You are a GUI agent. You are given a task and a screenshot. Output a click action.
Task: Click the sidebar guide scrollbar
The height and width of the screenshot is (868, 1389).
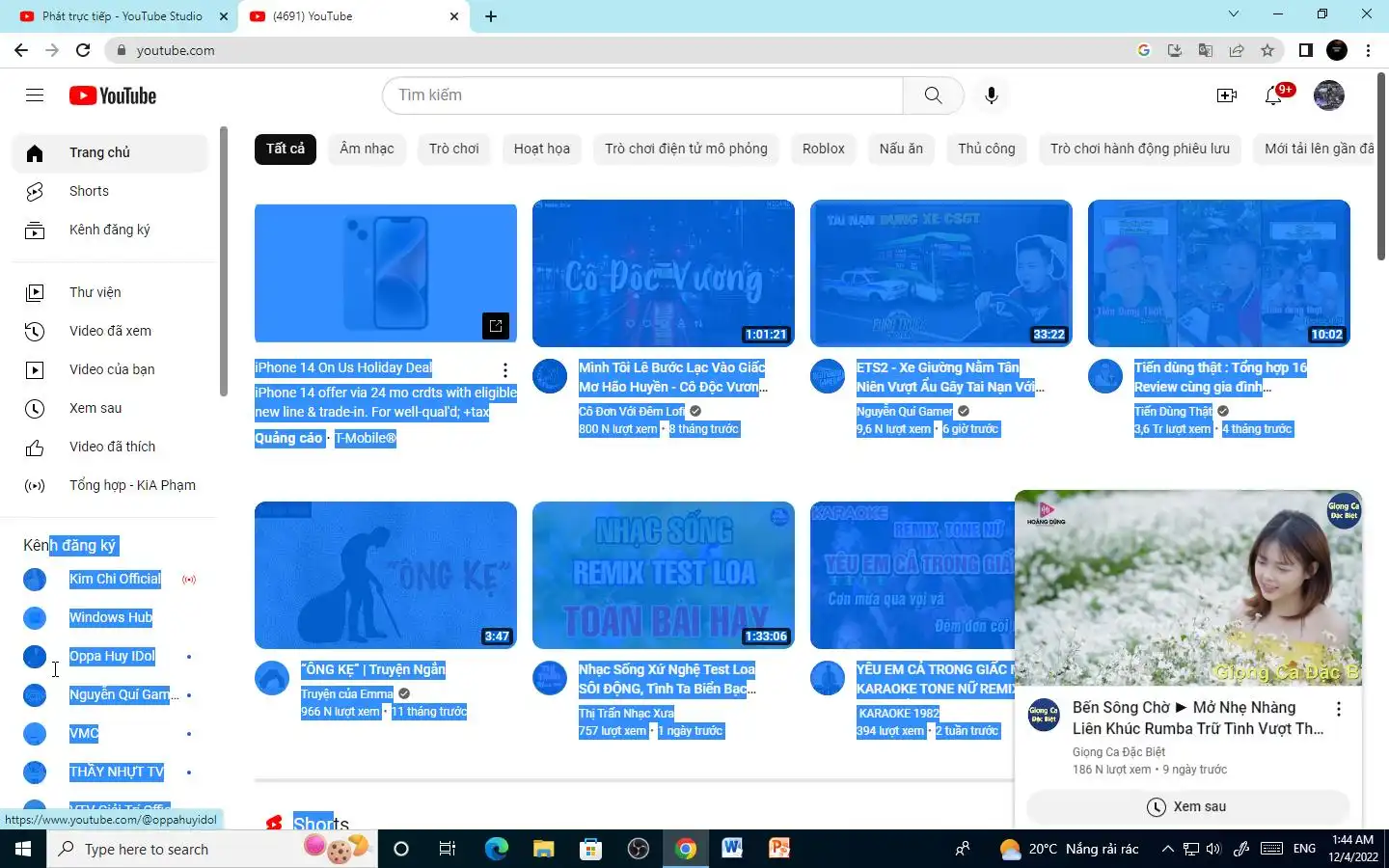pyautogui.click(x=224, y=260)
